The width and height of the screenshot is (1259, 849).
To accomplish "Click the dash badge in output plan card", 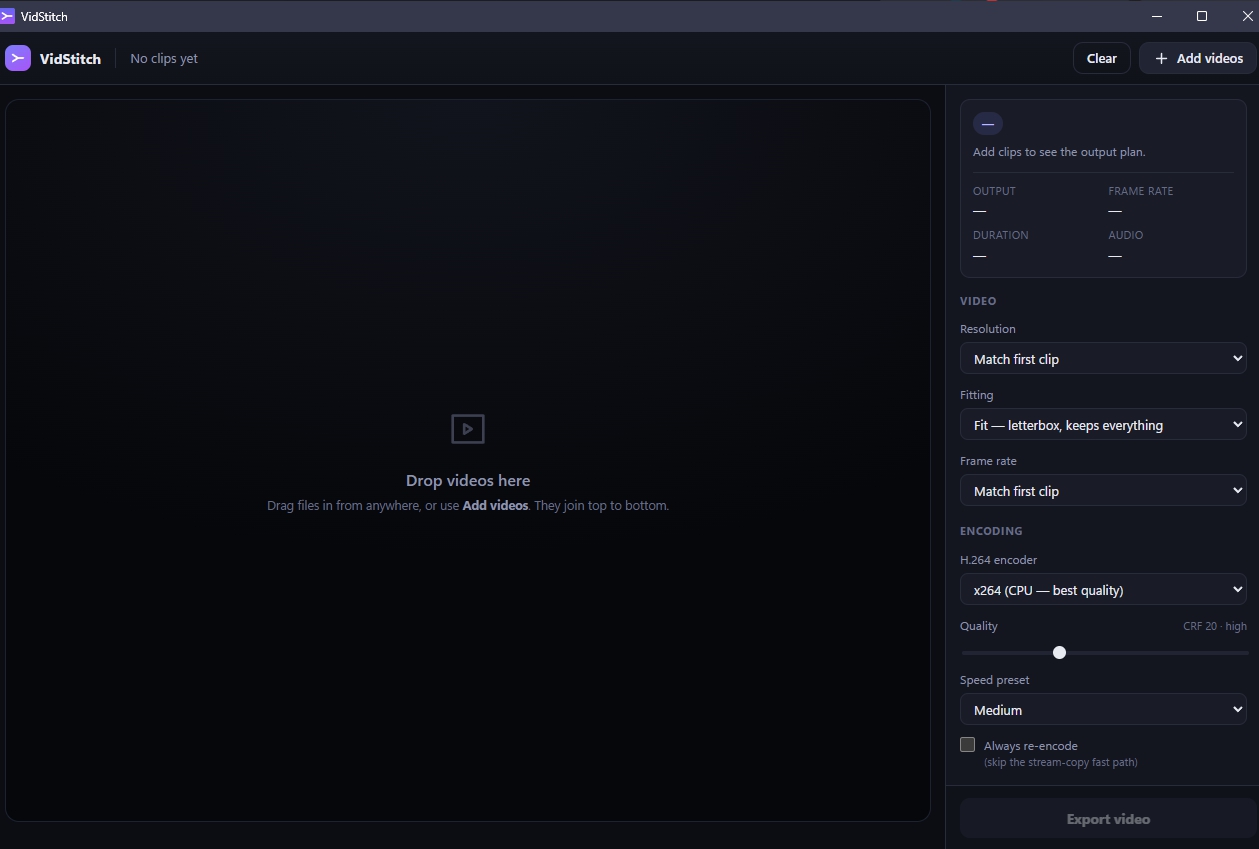I will click(988, 123).
